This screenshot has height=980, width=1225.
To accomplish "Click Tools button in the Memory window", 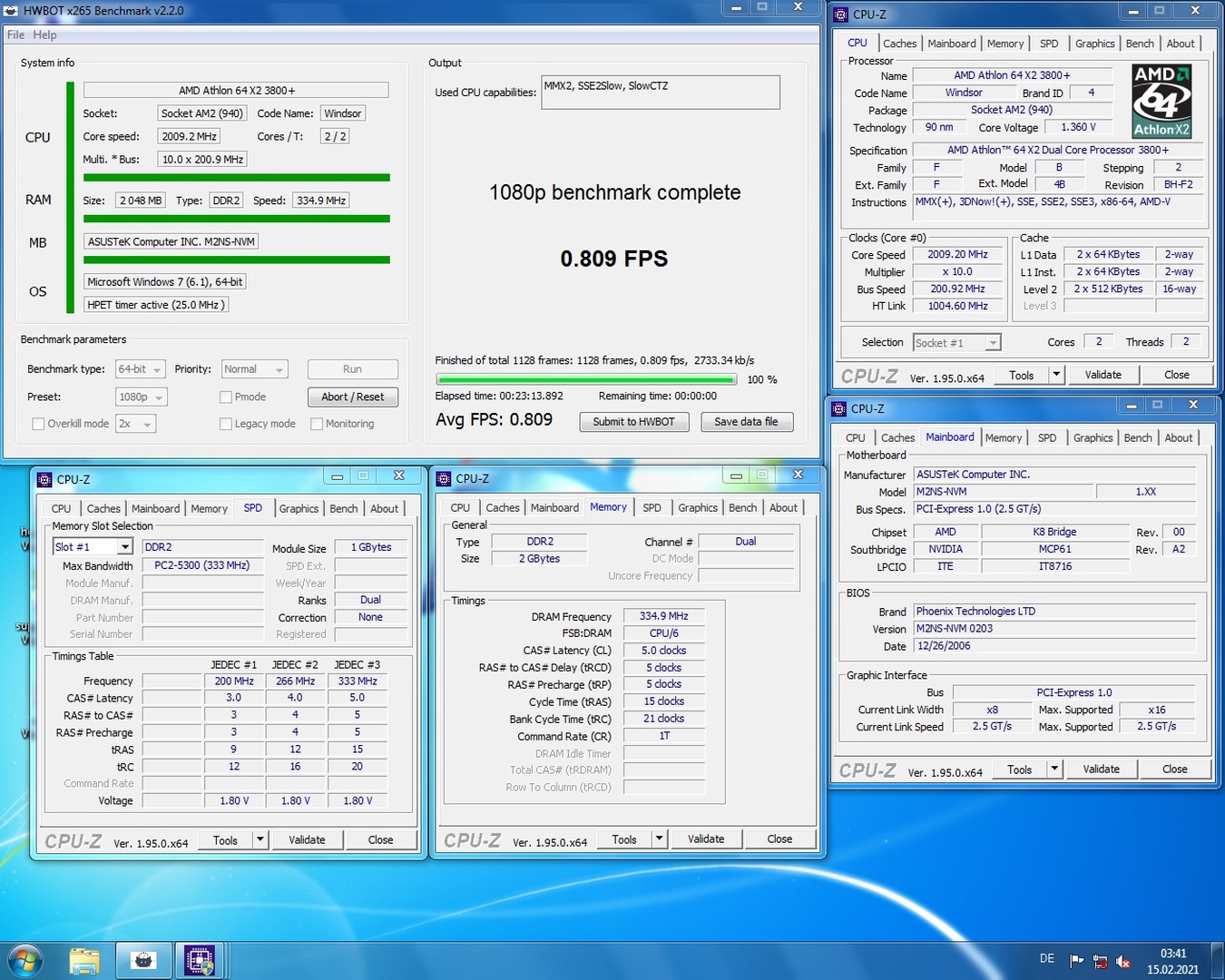I will coord(624,838).
